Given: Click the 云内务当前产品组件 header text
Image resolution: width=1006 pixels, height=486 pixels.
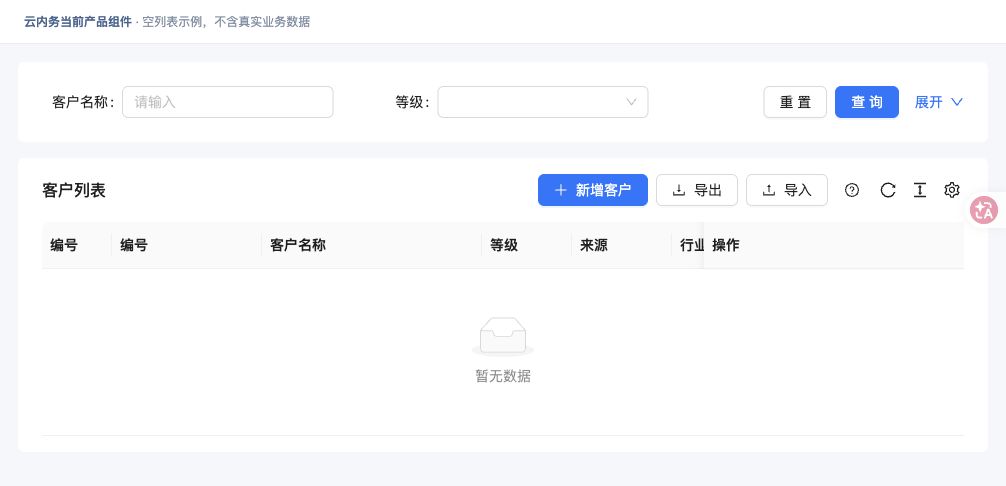Looking at the screenshot, I should (78, 22).
